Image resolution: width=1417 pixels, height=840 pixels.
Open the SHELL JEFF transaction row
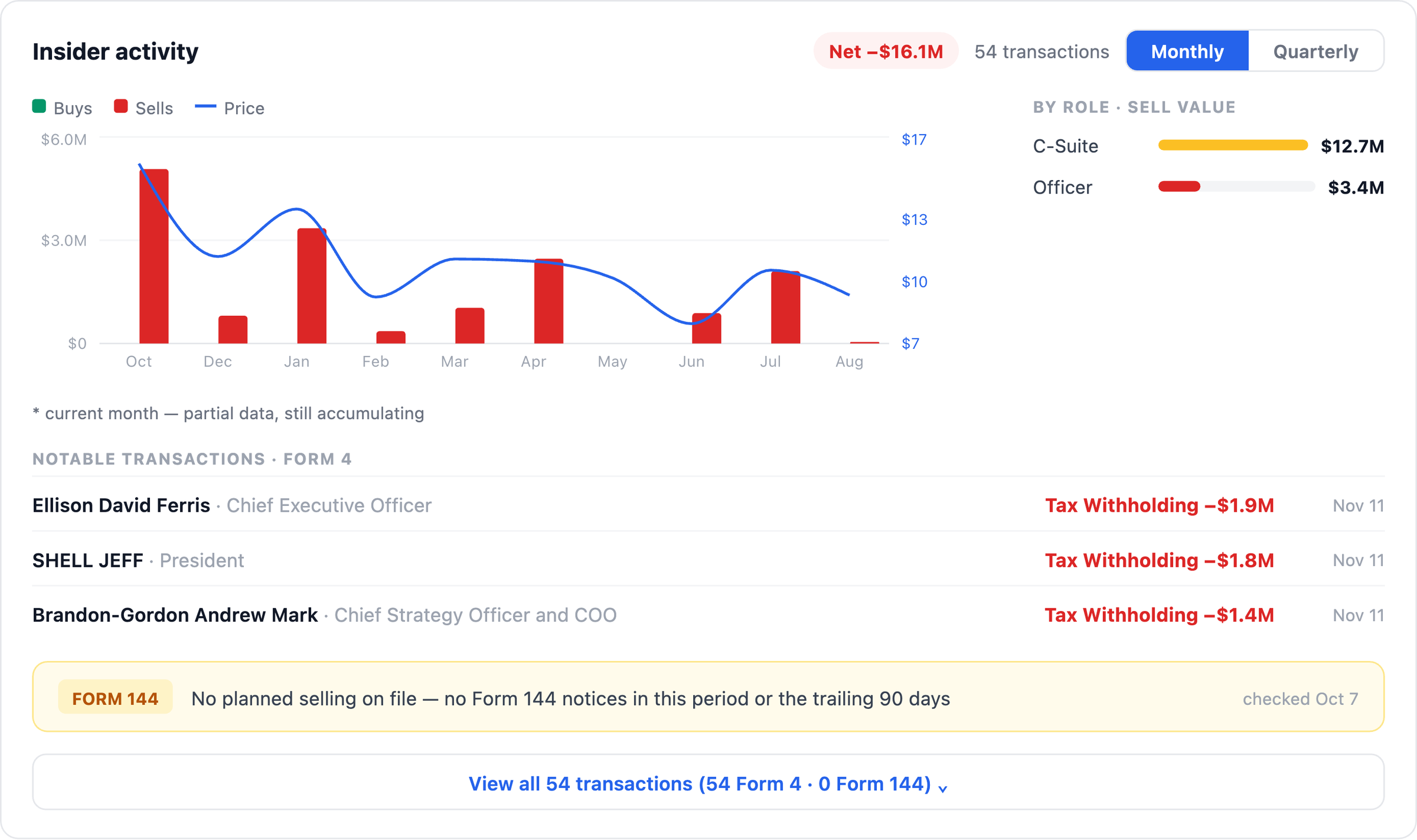click(x=708, y=560)
